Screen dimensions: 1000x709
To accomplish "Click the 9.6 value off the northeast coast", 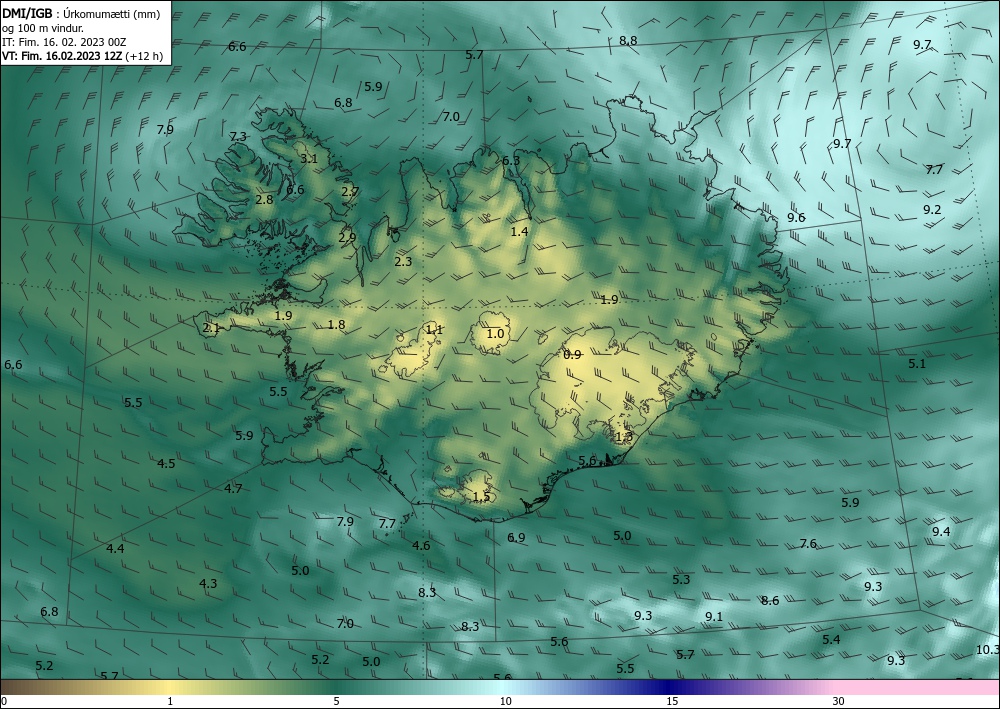I will [x=796, y=217].
